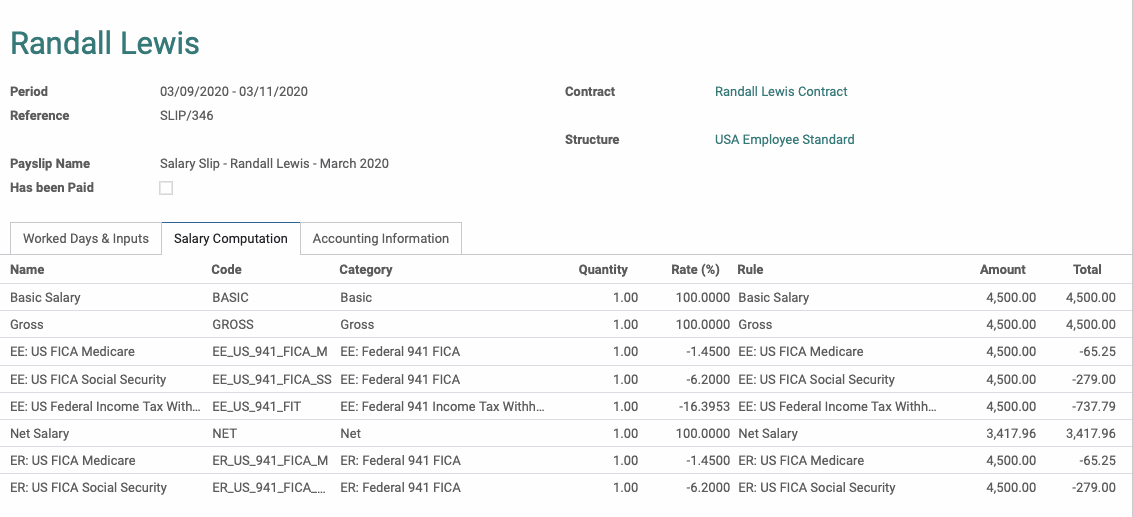Click the ER_US_941_FICA_M code cell
Image resolution: width=1133 pixels, height=517 pixels.
270,461
